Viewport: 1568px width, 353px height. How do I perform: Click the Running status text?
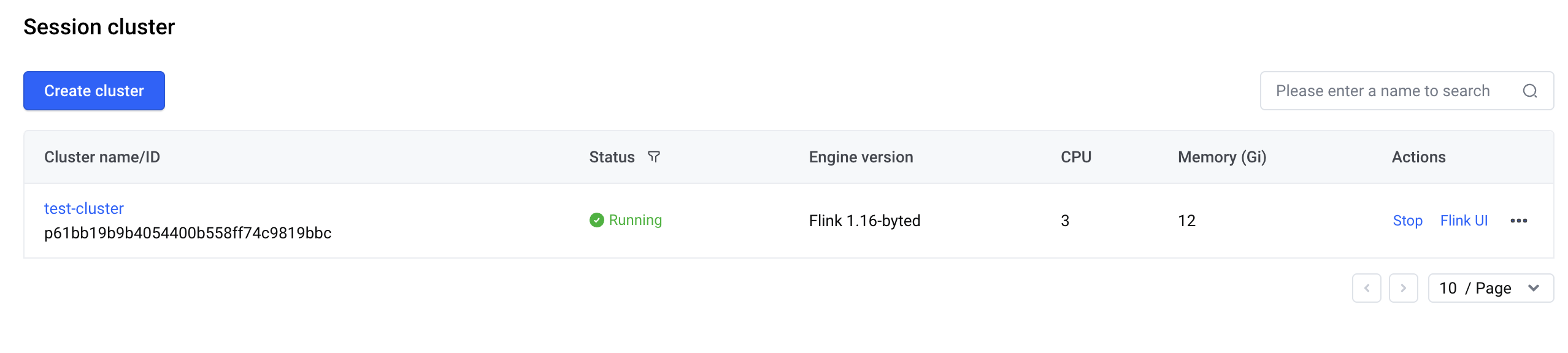[635, 220]
